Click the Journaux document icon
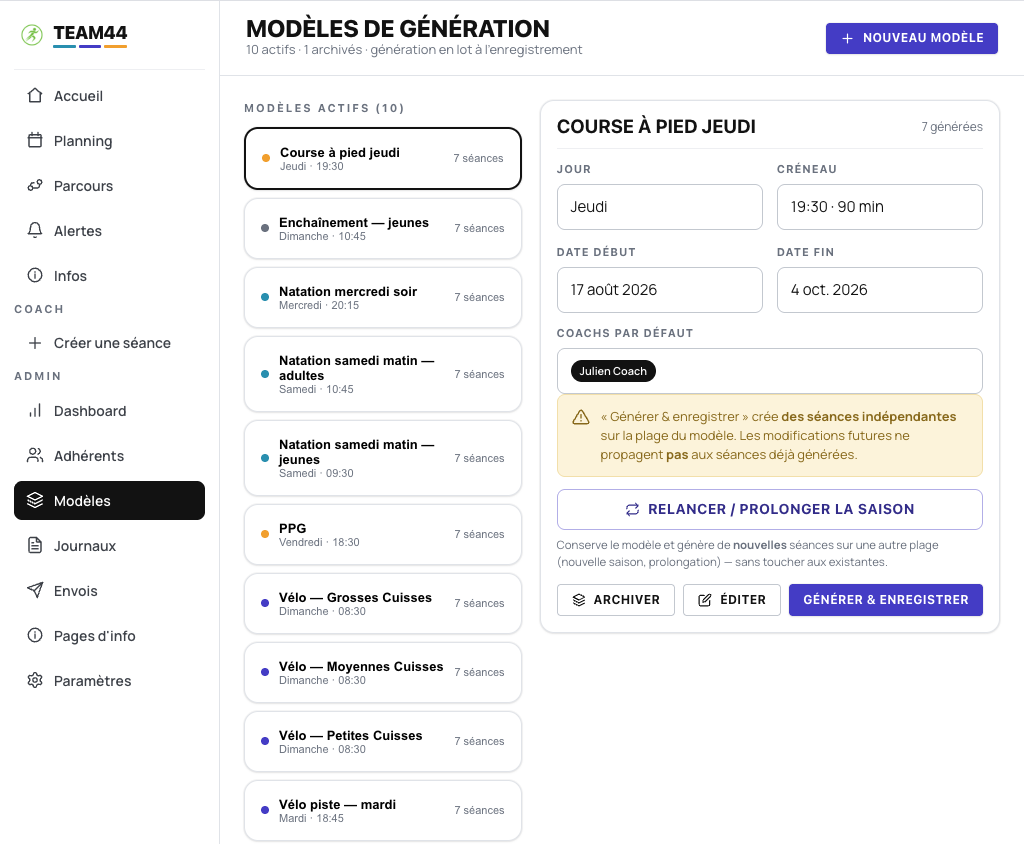1024x844 pixels. tap(35, 545)
